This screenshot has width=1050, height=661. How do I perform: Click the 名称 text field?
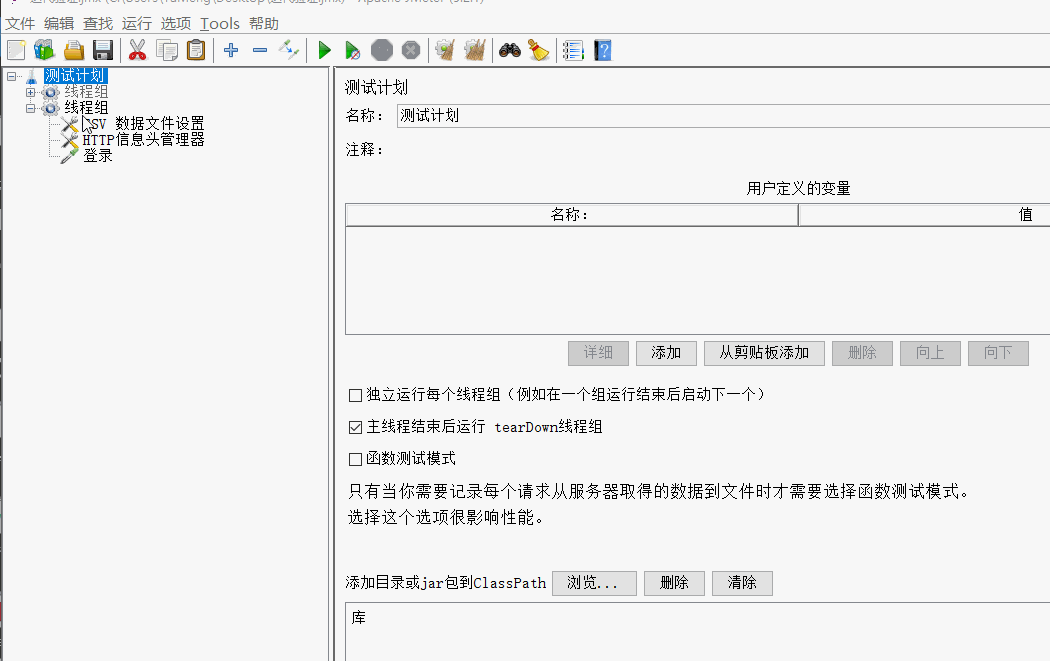720,116
